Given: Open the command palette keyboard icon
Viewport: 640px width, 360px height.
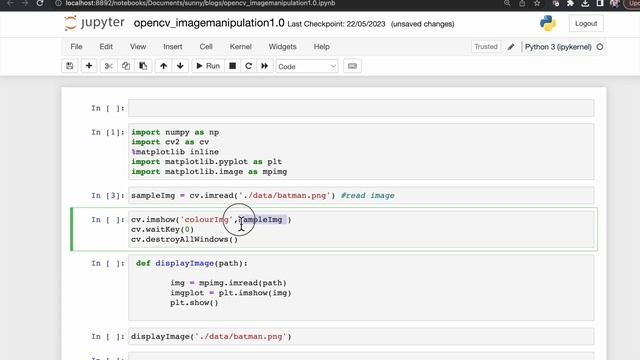Looking at the screenshot, I should point(352,66).
